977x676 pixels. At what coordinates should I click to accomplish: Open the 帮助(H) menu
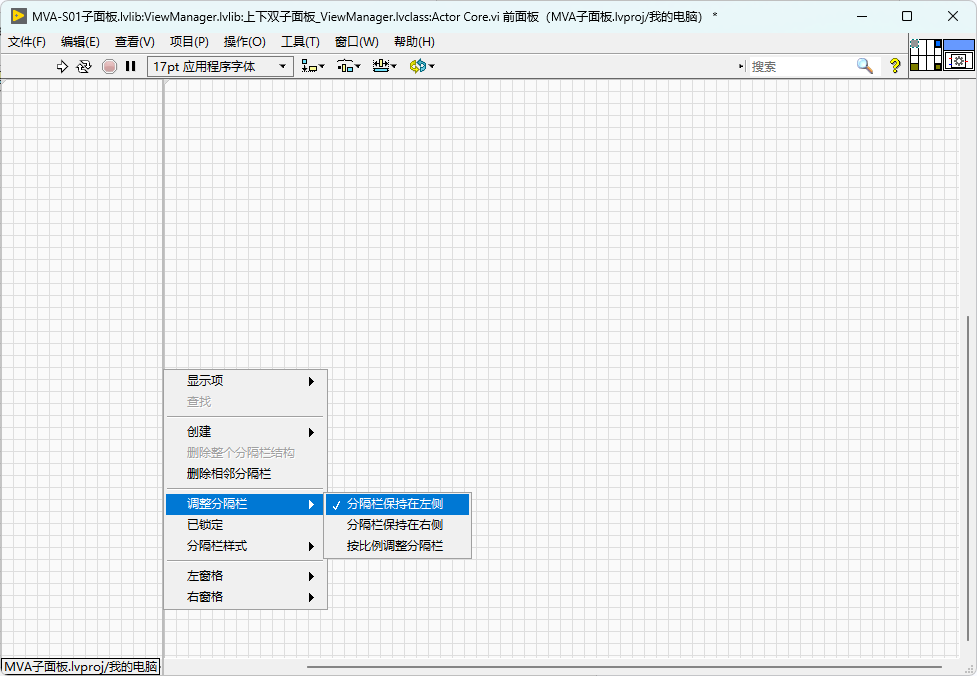click(414, 42)
